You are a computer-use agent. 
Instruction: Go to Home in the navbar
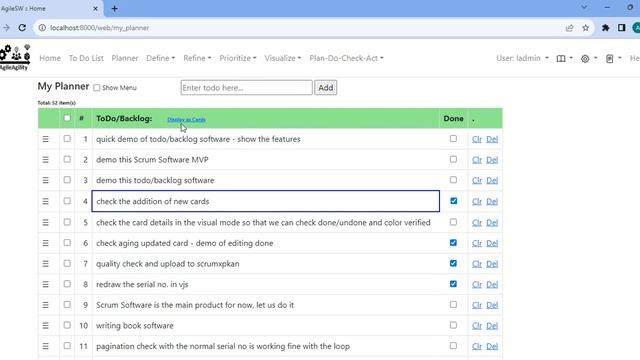(50, 58)
